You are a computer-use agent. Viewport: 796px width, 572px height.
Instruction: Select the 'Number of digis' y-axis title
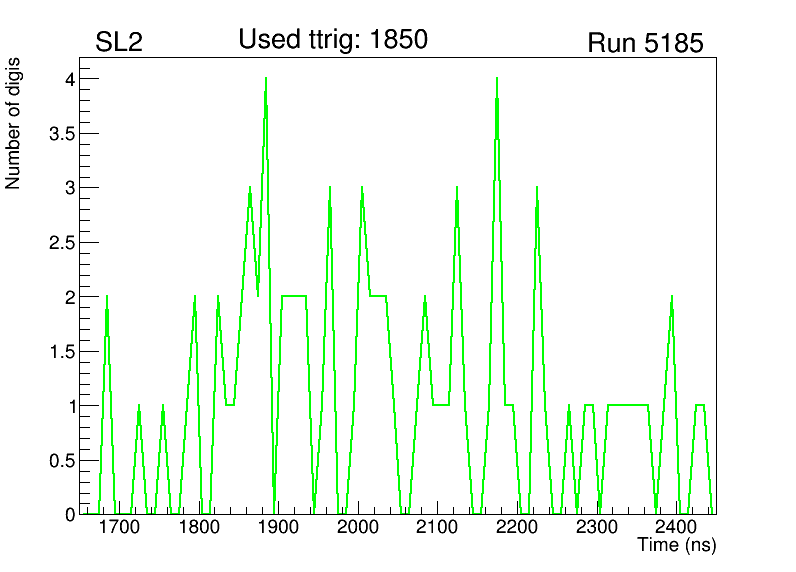(14, 124)
